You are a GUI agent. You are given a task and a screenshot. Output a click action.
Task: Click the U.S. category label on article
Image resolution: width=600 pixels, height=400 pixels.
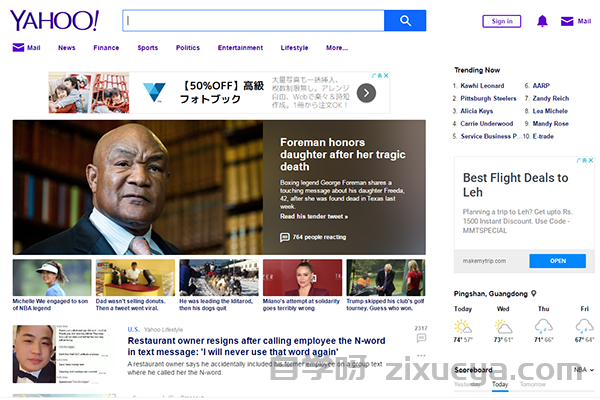[x=134, y=330]
